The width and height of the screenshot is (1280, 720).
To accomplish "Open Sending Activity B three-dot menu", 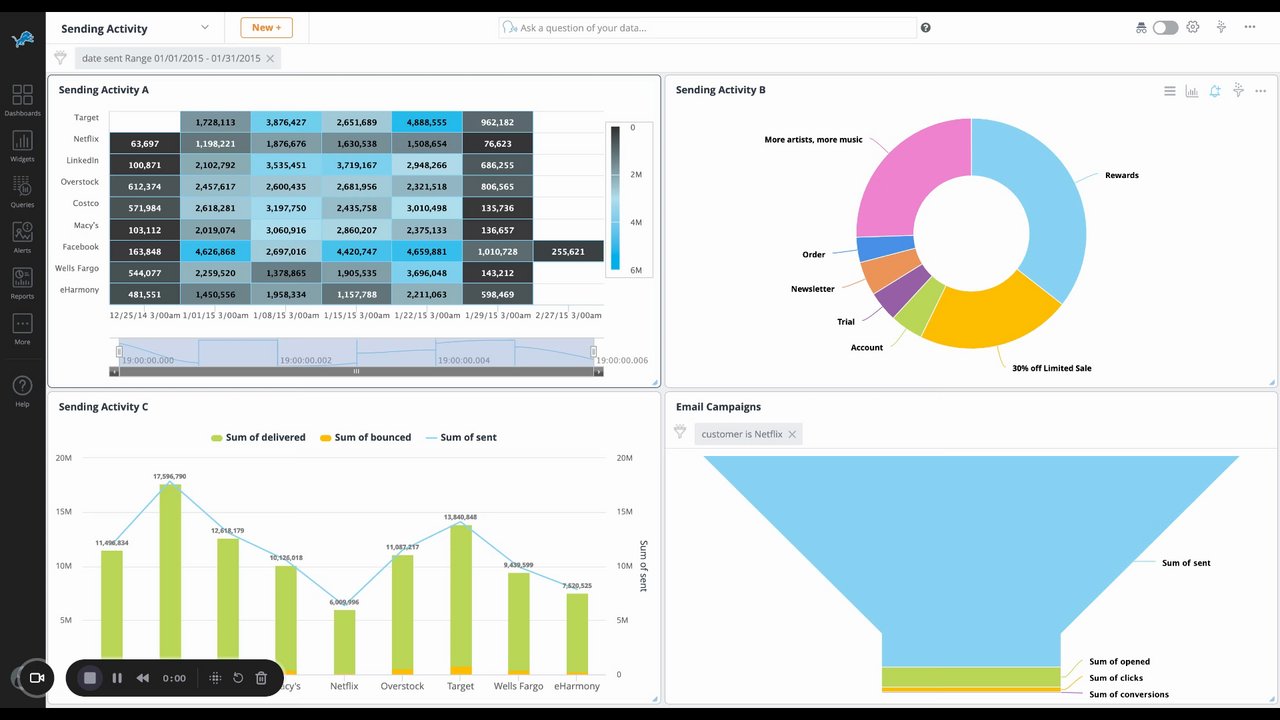I will [x=1260, y=91].
